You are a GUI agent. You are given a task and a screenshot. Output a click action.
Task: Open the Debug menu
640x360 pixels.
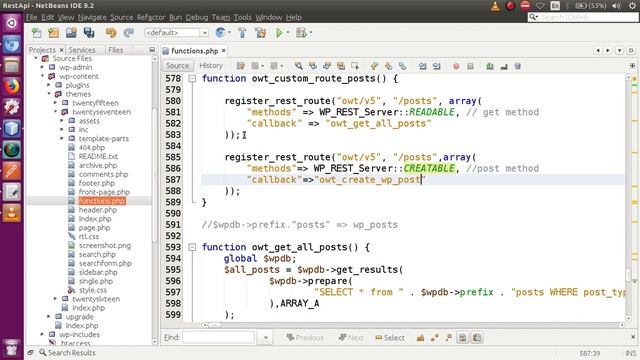pyautogui.click(x=197, y=17)
